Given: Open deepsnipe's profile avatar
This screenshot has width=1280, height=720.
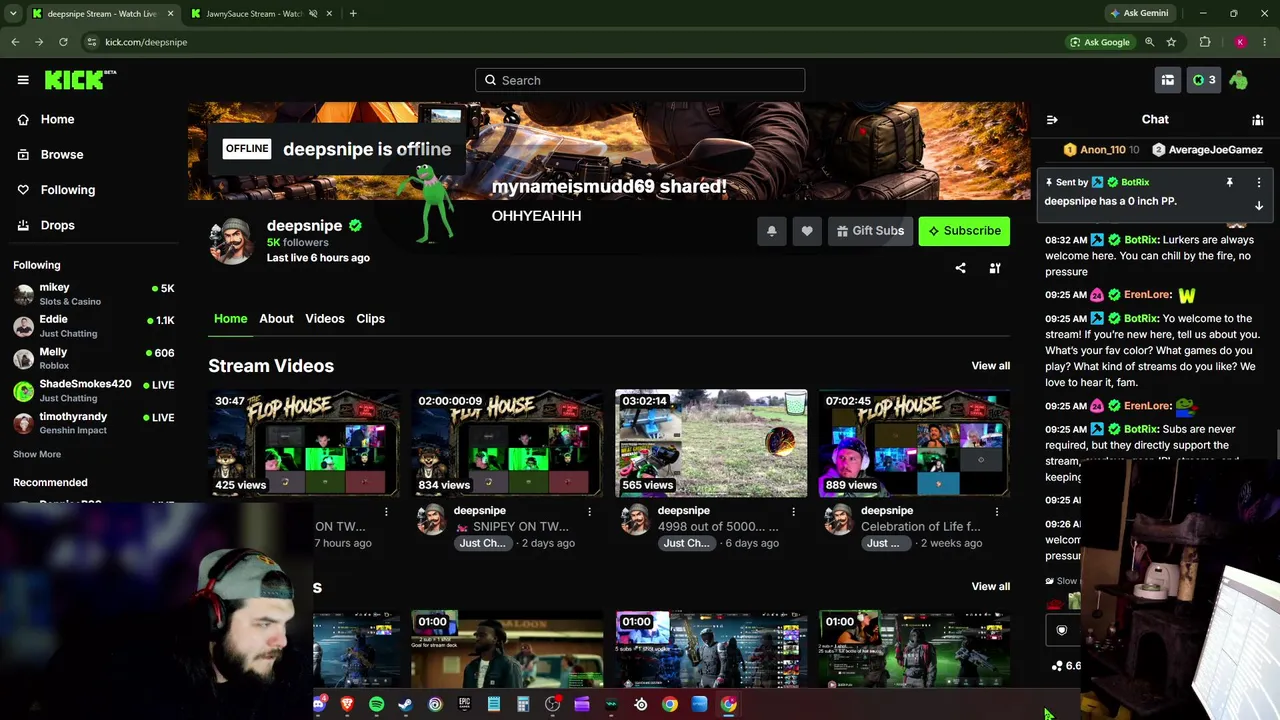Looking at the screenshot, I should point(231,241).
